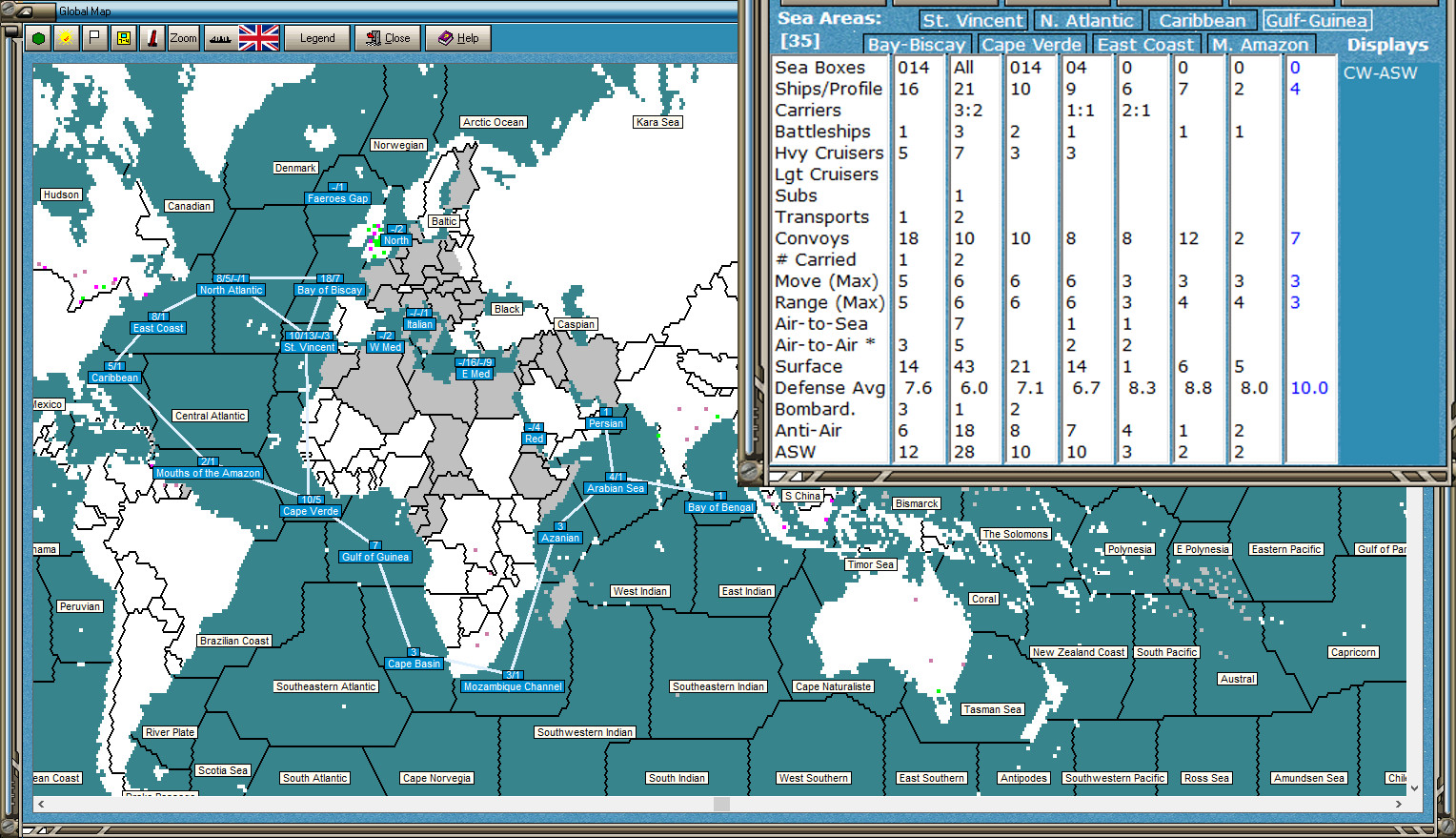Click the Caribbean label on the map

114,378
